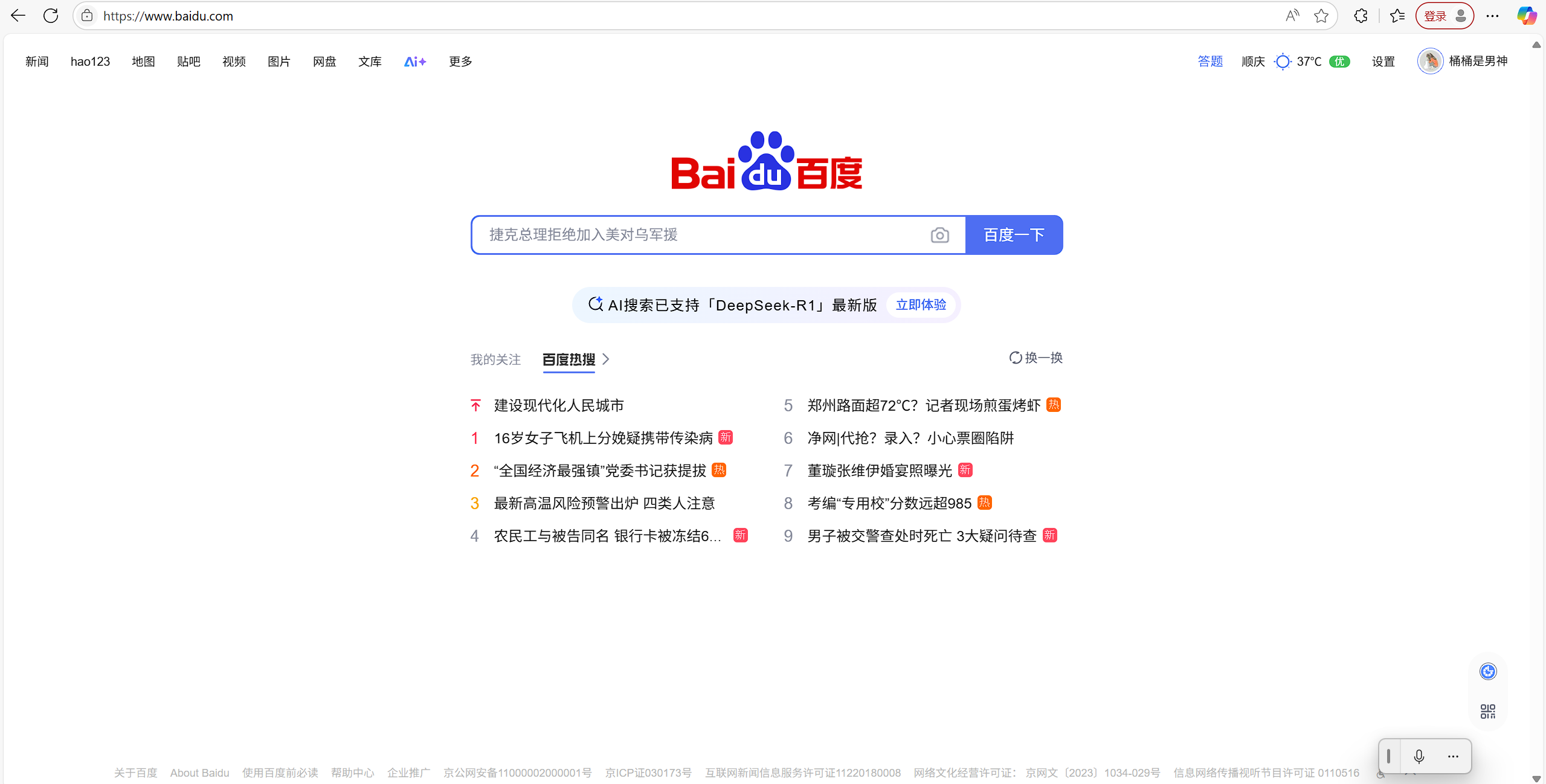Switch to the 我的关注 tab

point(495,359)
